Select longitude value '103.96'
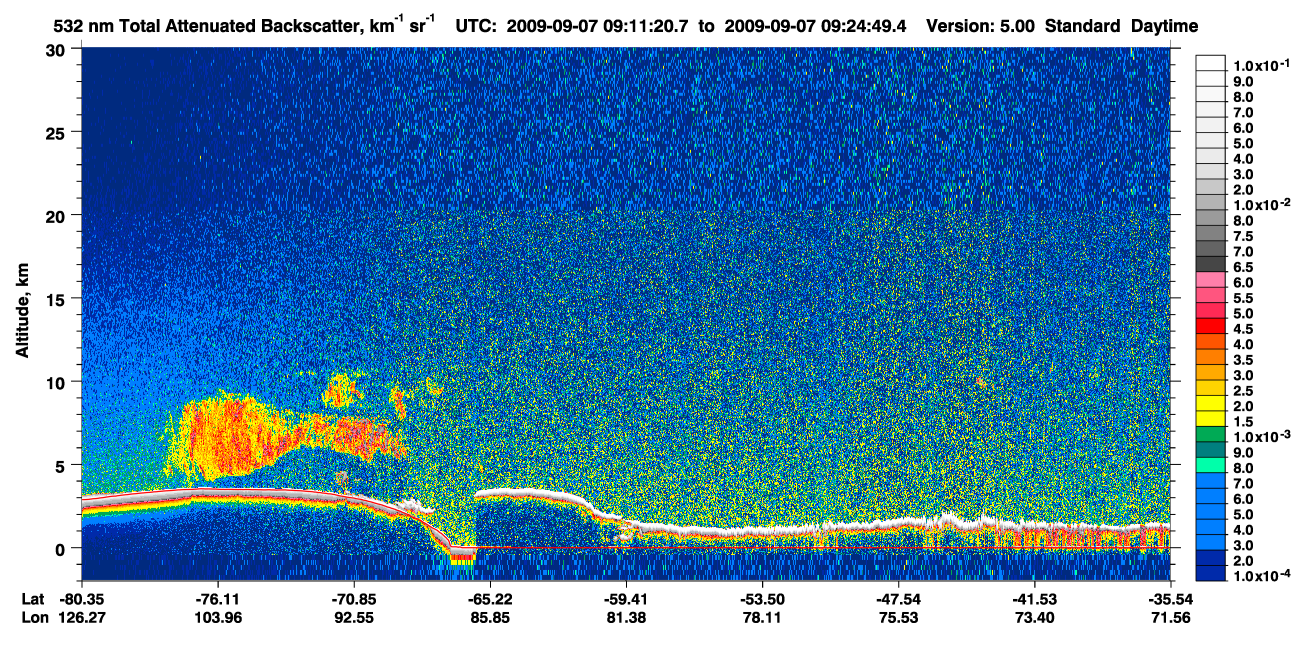Viewport: 1300px width, 667px height. [217, 618]
